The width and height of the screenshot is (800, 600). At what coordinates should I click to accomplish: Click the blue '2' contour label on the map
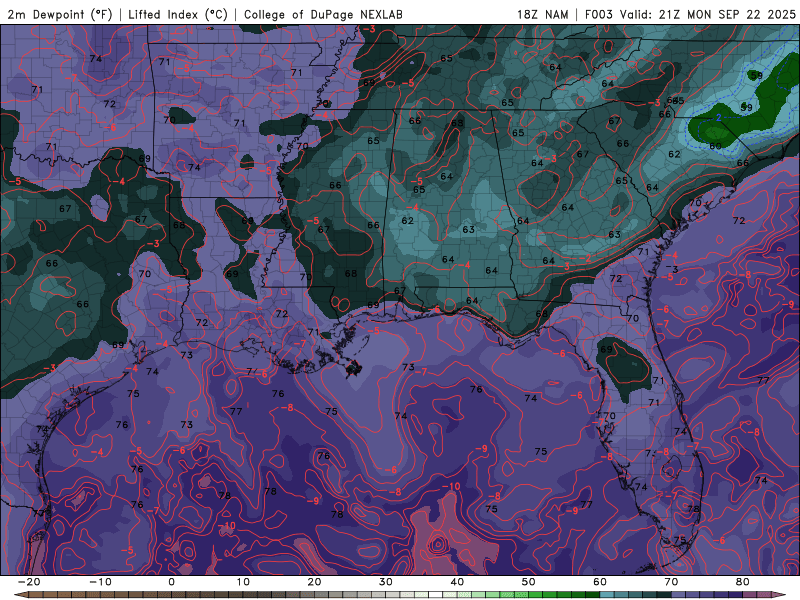(718, 118)
